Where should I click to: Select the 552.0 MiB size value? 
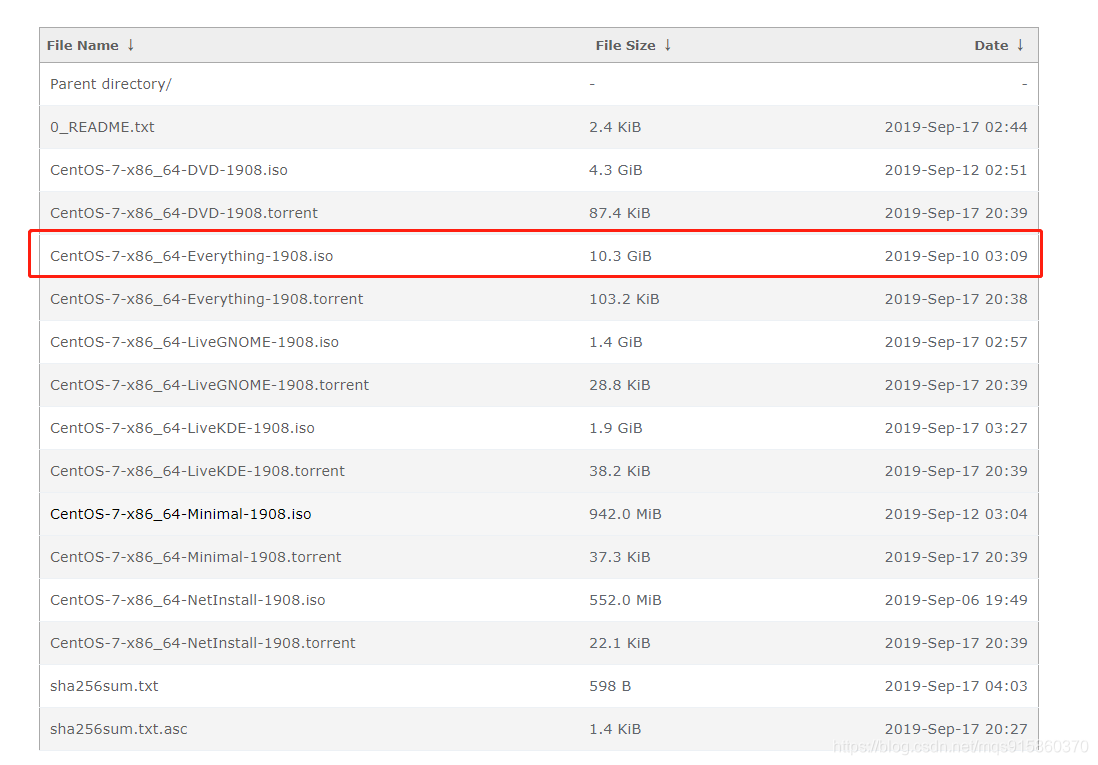pyautogui.click(x=625, y=600)
